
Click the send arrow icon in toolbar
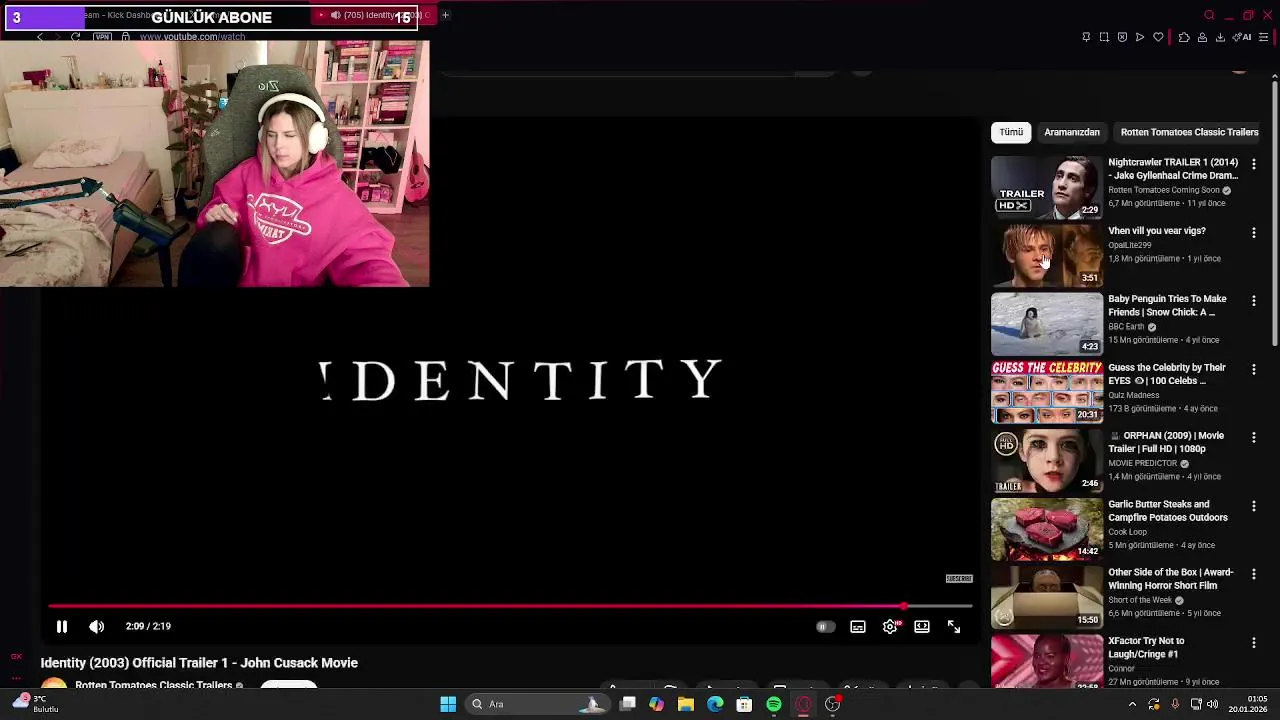[1140, 37]
